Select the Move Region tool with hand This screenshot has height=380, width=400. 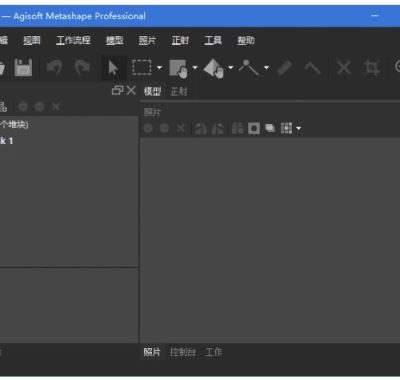coord(178,68)
